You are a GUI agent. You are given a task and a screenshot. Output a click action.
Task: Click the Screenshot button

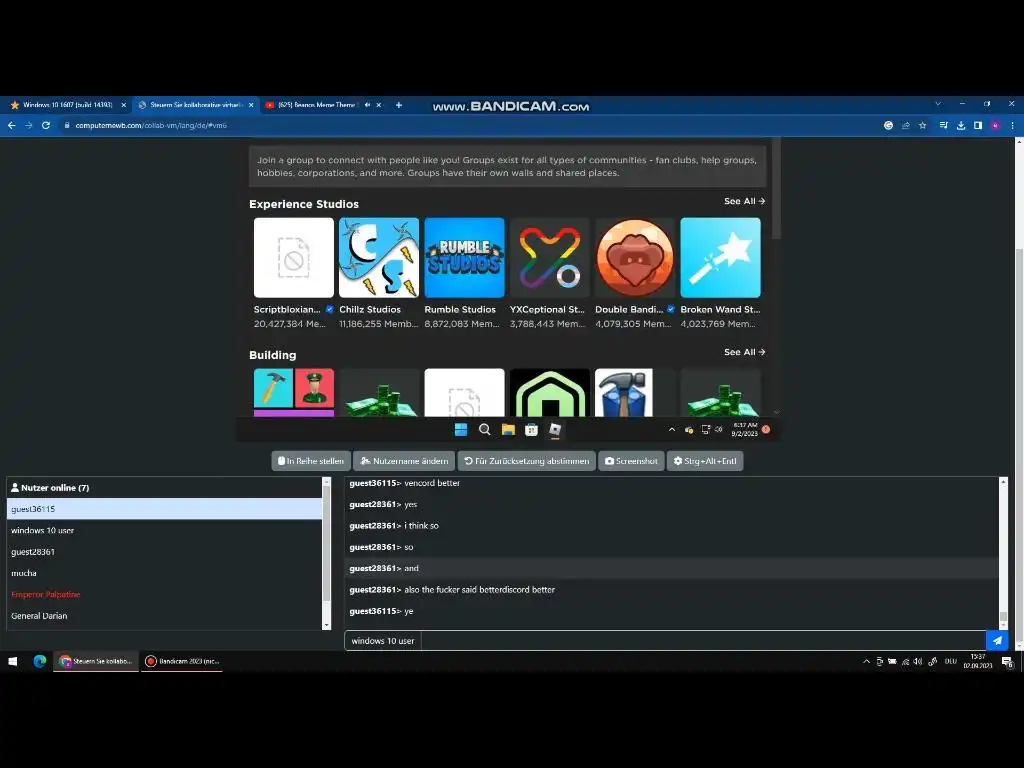pyautogui.click(x=631, y=461)
